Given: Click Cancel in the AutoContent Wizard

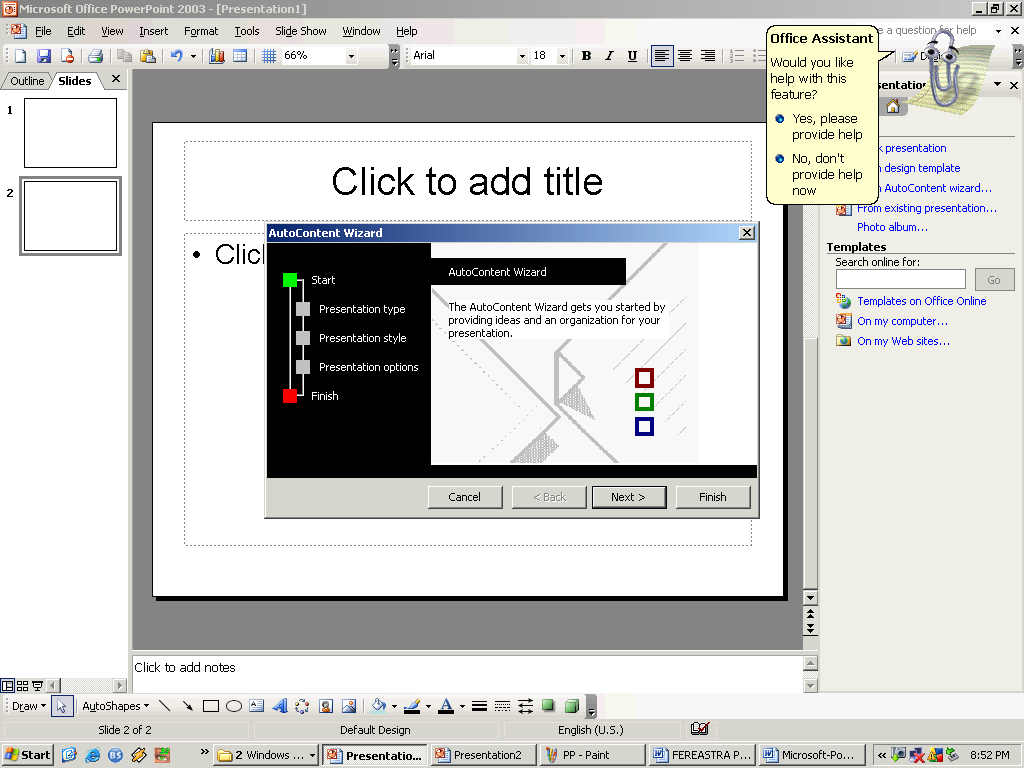Looking at the screenshot, I should click(465, 497).
